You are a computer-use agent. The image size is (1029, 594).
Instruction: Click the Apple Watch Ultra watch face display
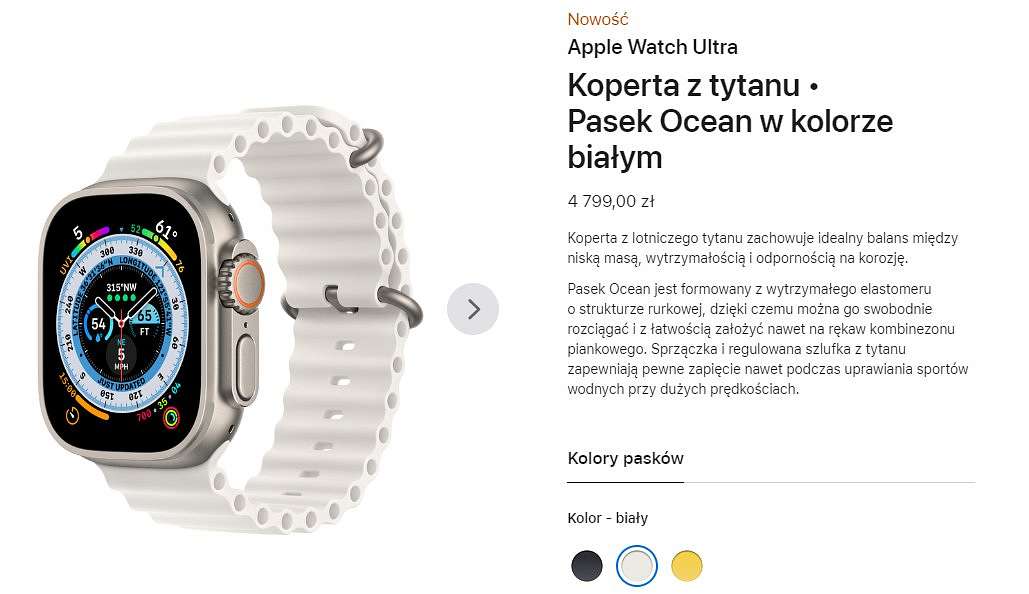coord(122,324)
